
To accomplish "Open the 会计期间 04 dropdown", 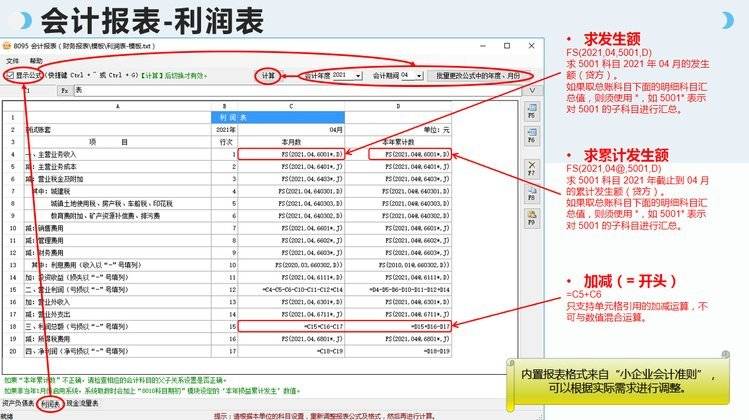I will tap(418, 75).
